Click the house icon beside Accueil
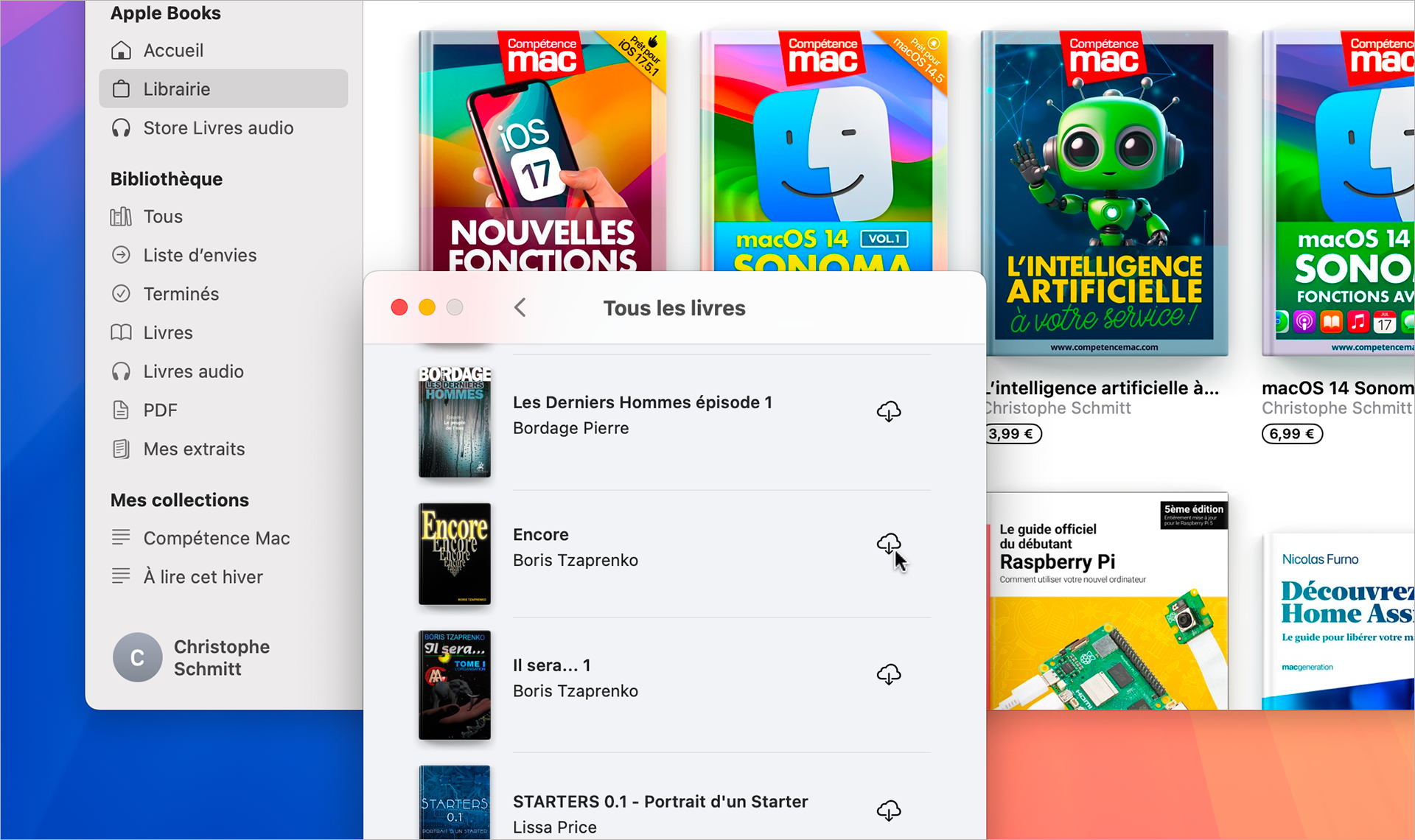Viewport: 1415px width, 840px height. point(121,50)
